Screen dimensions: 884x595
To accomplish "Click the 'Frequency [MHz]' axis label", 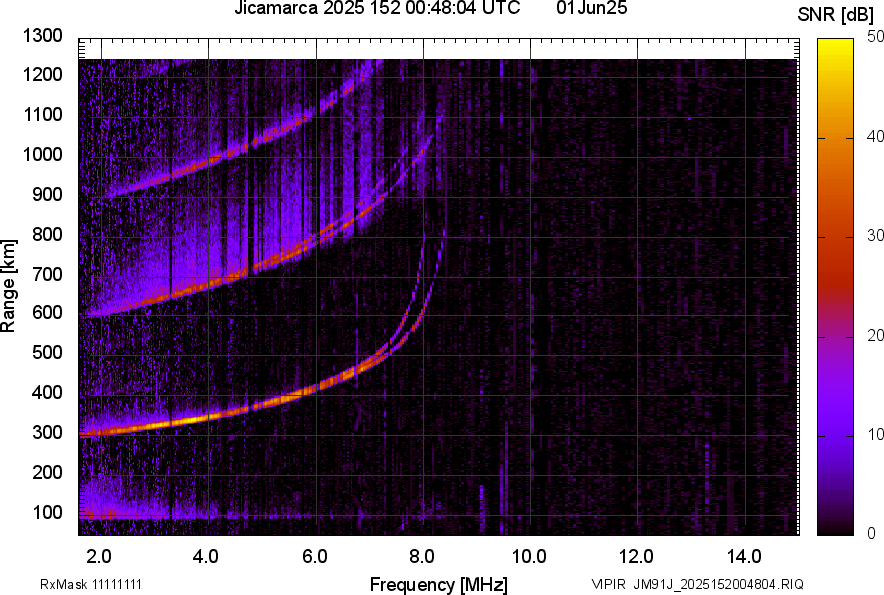I will point(439,584).
